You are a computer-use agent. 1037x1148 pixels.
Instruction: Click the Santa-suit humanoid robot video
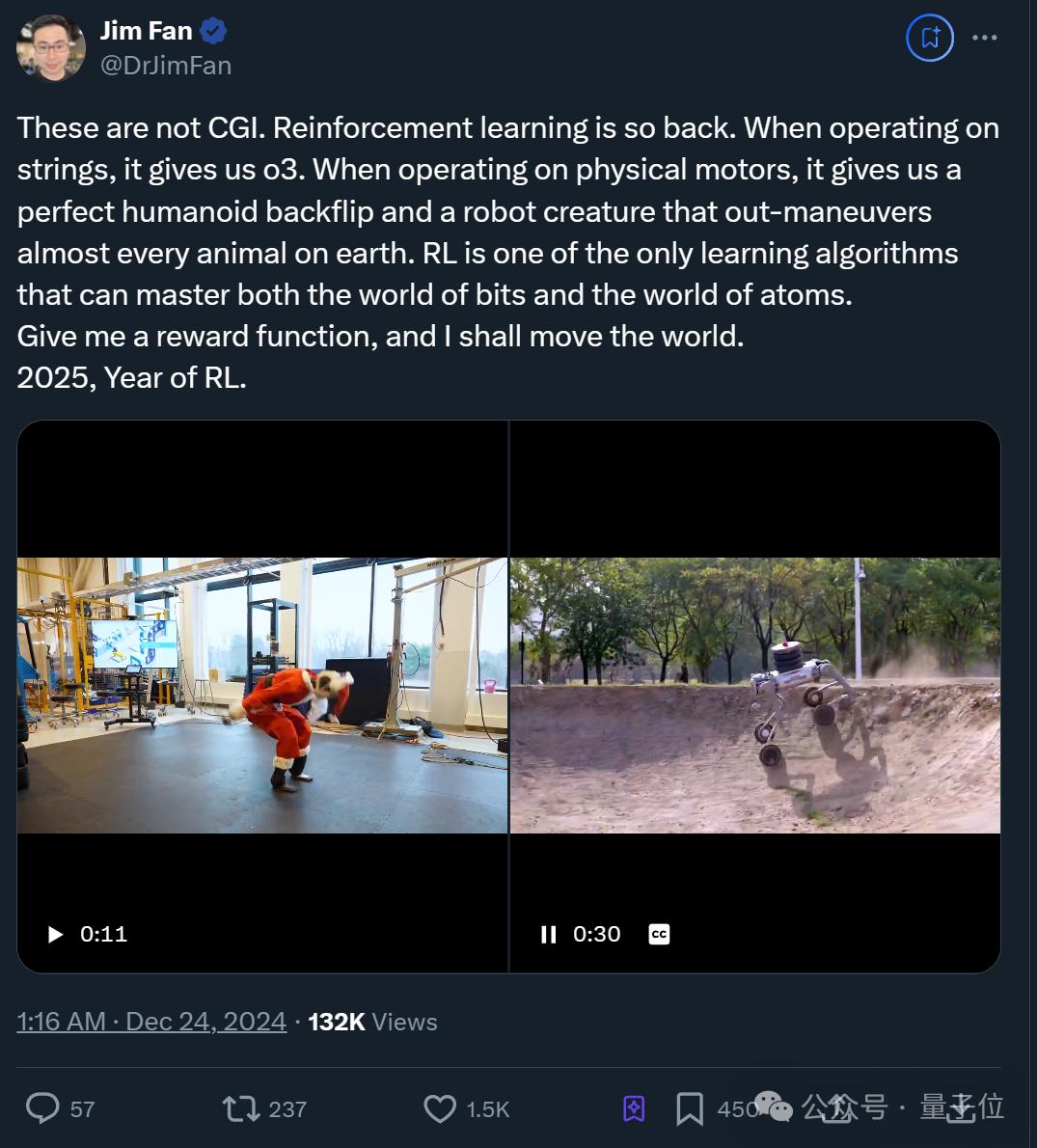(x=262, y=695)
